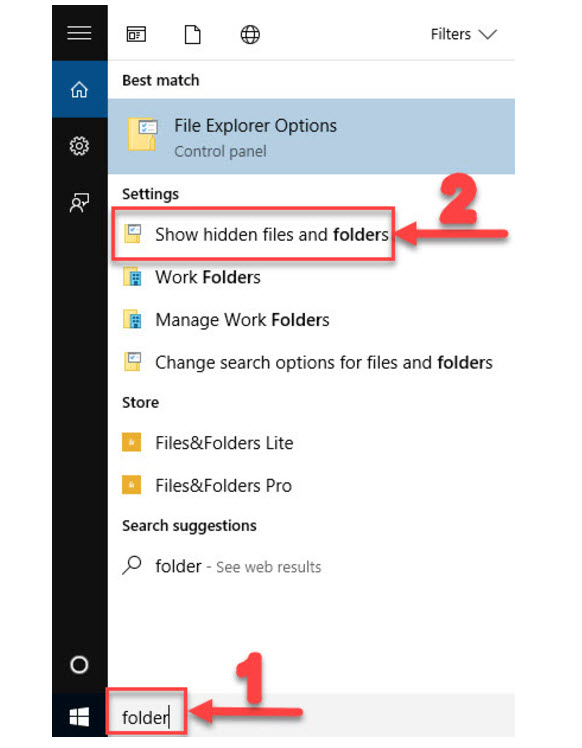The width and height of the screenshot is (582, 748).
Task: Open File Explorer Options best match
Action: click(x=312, y=136)
